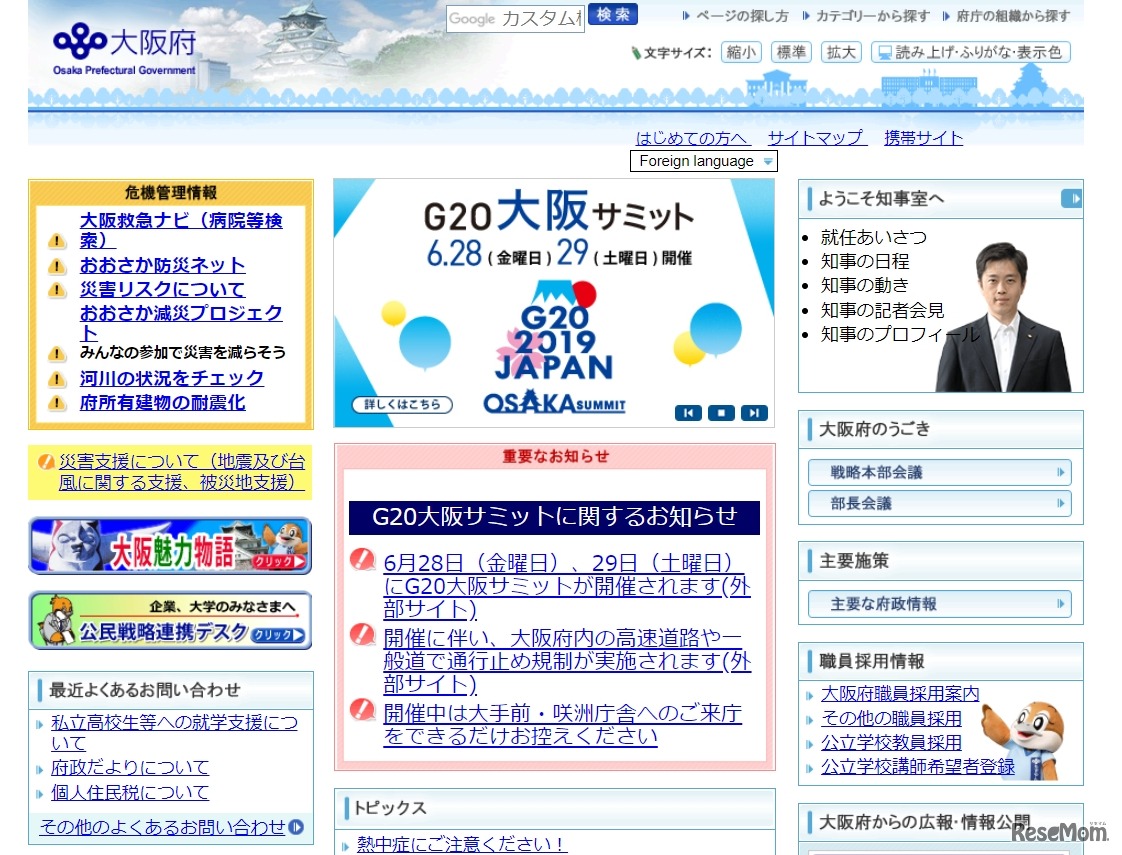Open 府政だよりについて link
The height and width of the screenshot is (855, 1122).
[x=130, y=768]
